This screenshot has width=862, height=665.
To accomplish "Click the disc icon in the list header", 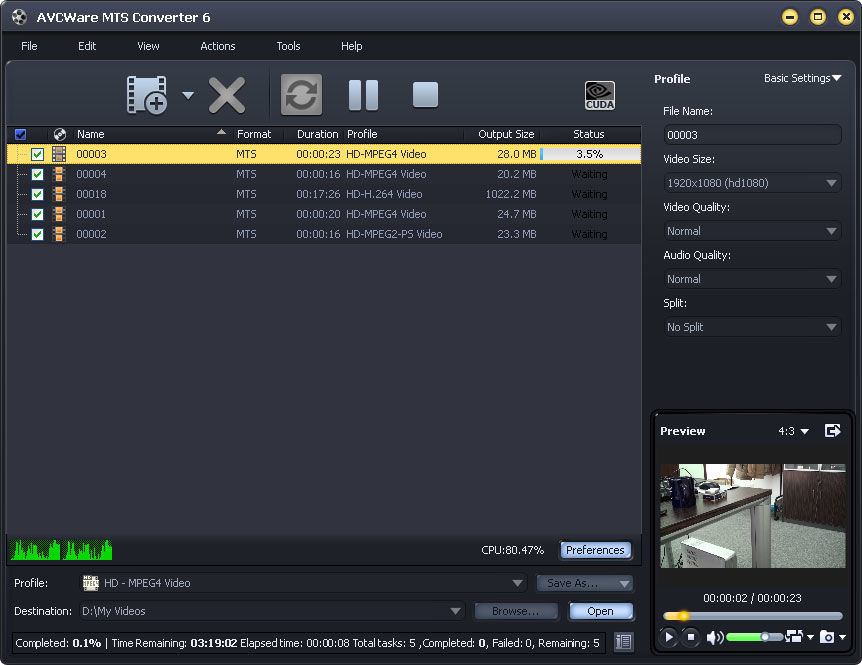I will tap(60, 134).
